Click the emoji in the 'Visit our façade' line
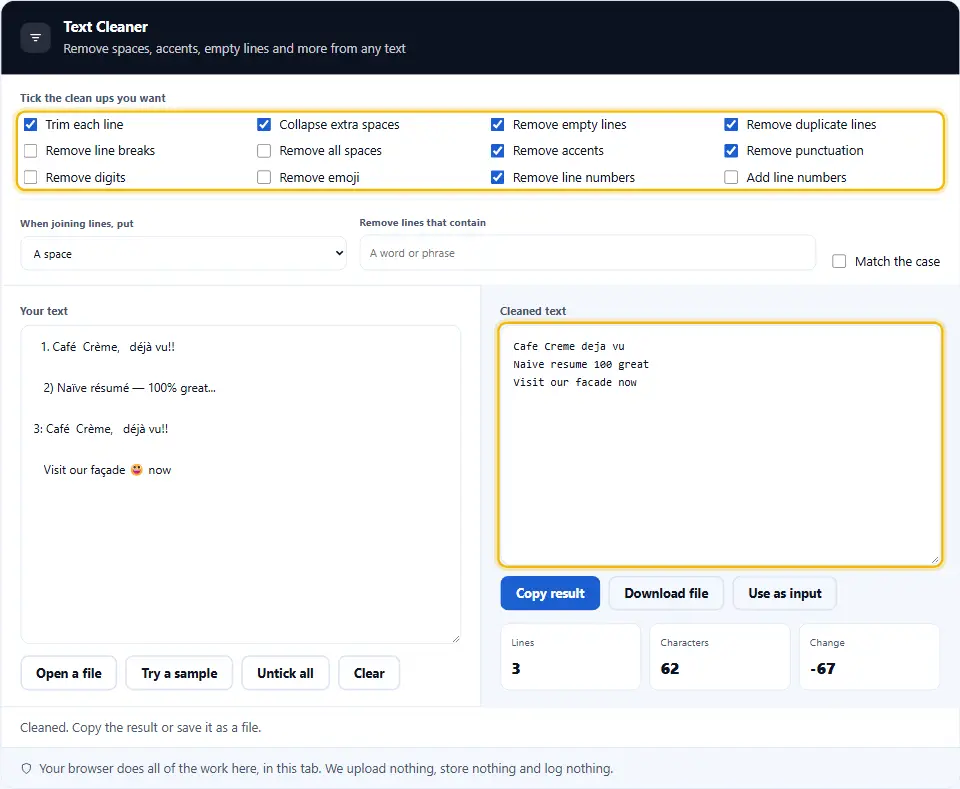The image size is (960, 789). tap(137, 469)
